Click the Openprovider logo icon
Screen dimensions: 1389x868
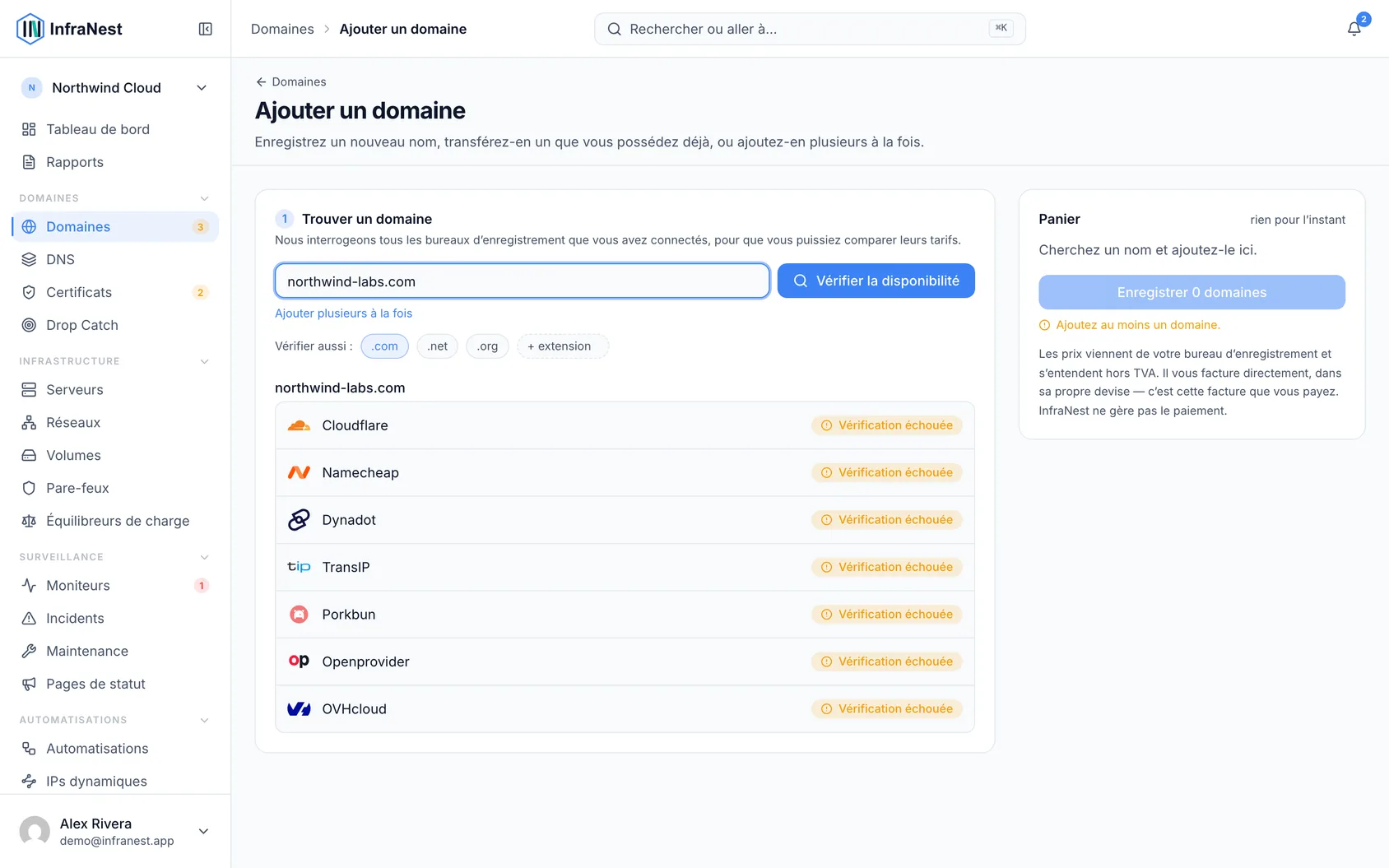pyautogui.click(x=299, y=661)
